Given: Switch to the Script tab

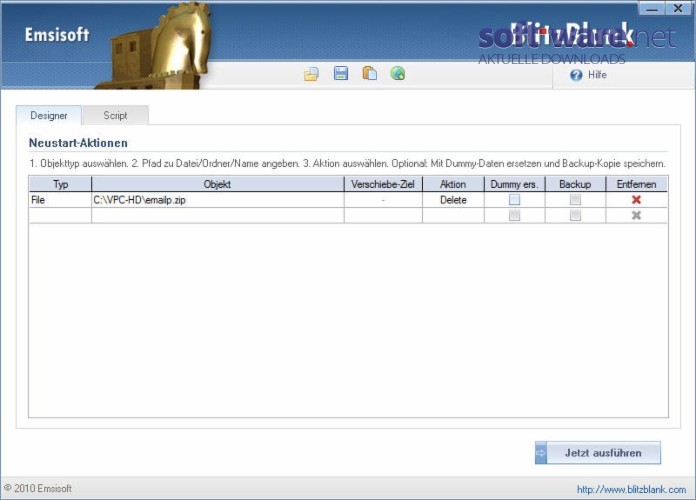Looking at the screenshot, I should pos(115,115).
